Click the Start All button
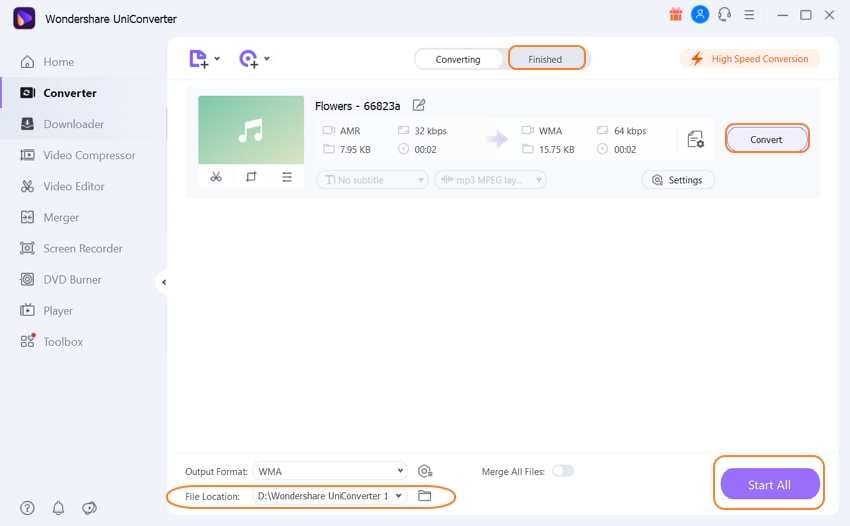Screen dimensions: 850x526 (x=770, y=484)
